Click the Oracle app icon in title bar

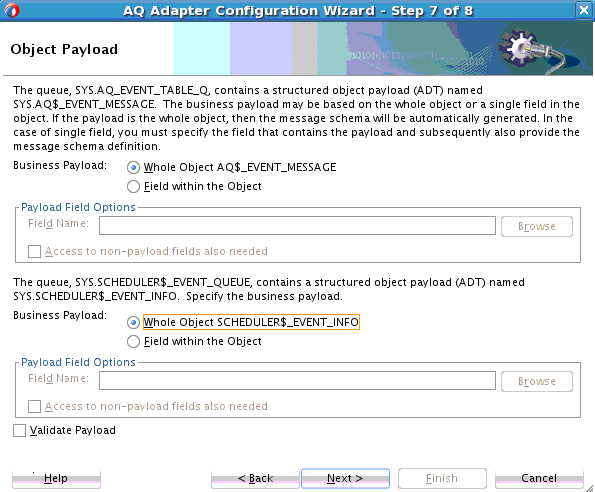point(11,10)
